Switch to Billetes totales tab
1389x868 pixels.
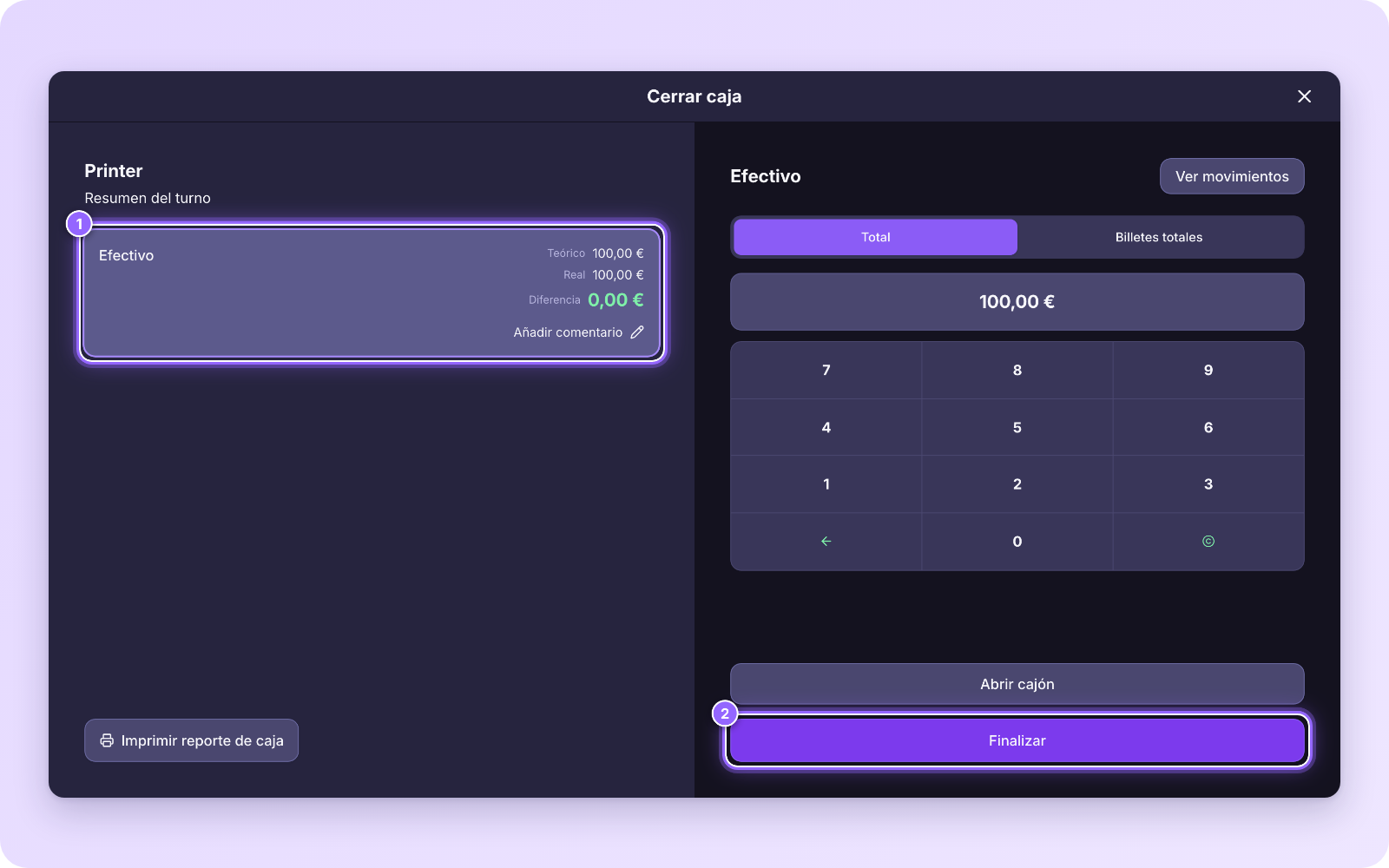tap(1159, 237)
